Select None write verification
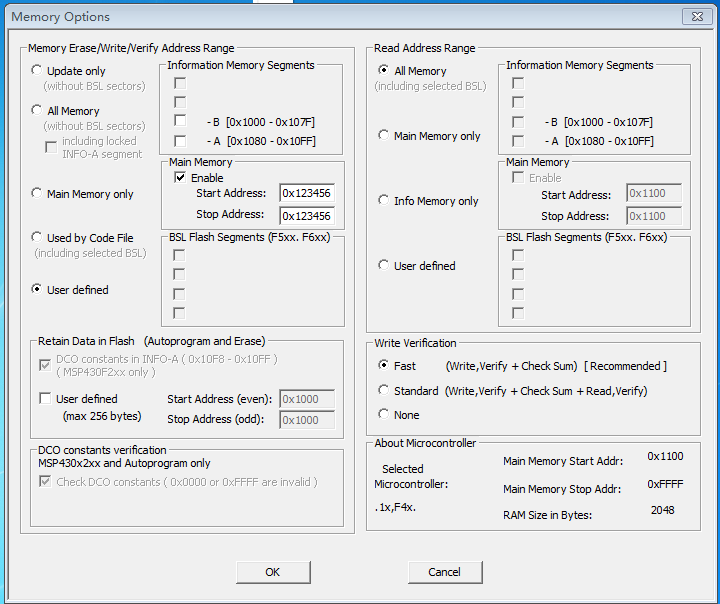Screen dimensions: 720x604 (x=383, y=414)
